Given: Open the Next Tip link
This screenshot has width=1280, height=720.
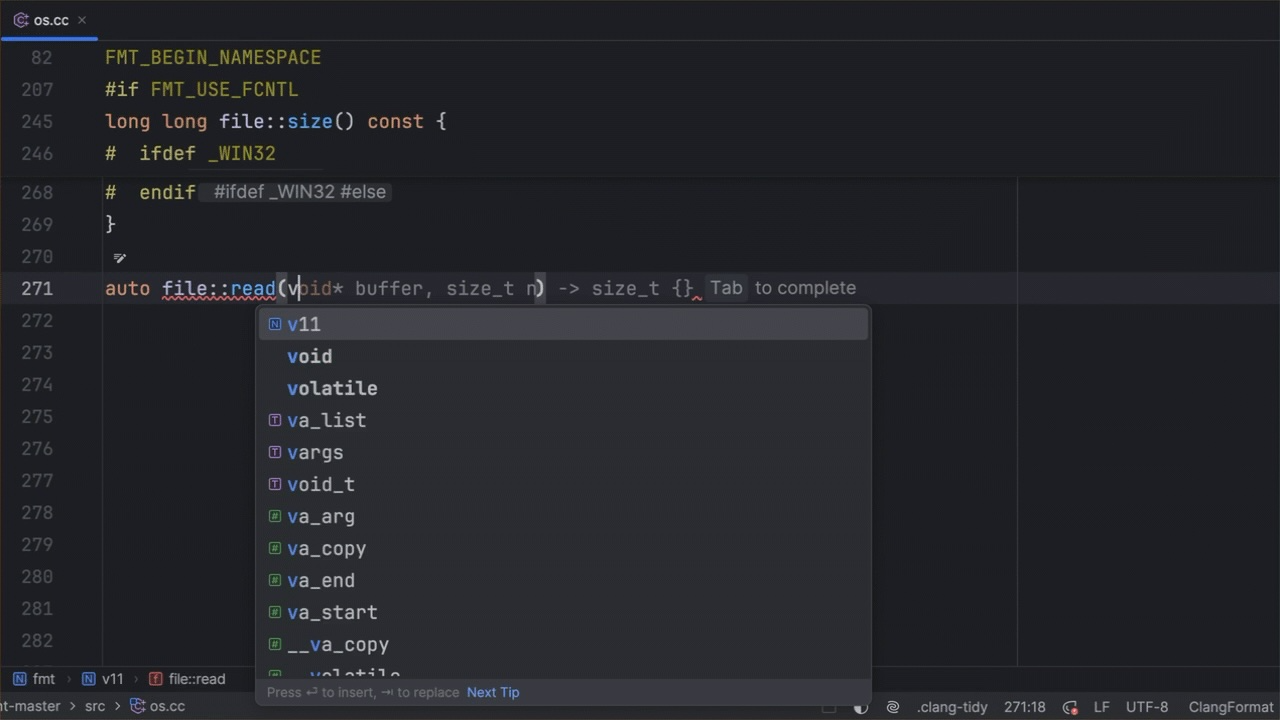Looking at the screenshot, I should 493,692.
